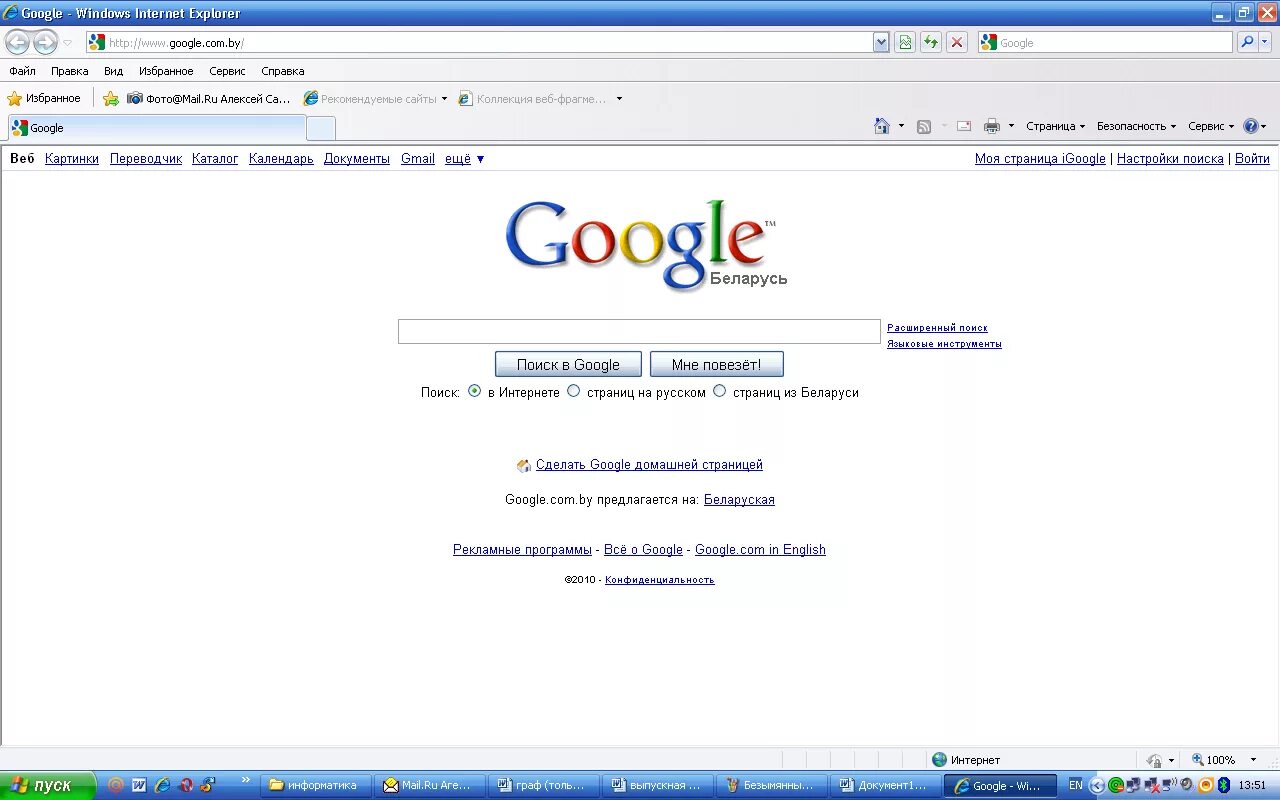The height and width of the screenshot is (800, 1280).
Task: Open the Страница dropdown menu
Action: pos(1056,126)
